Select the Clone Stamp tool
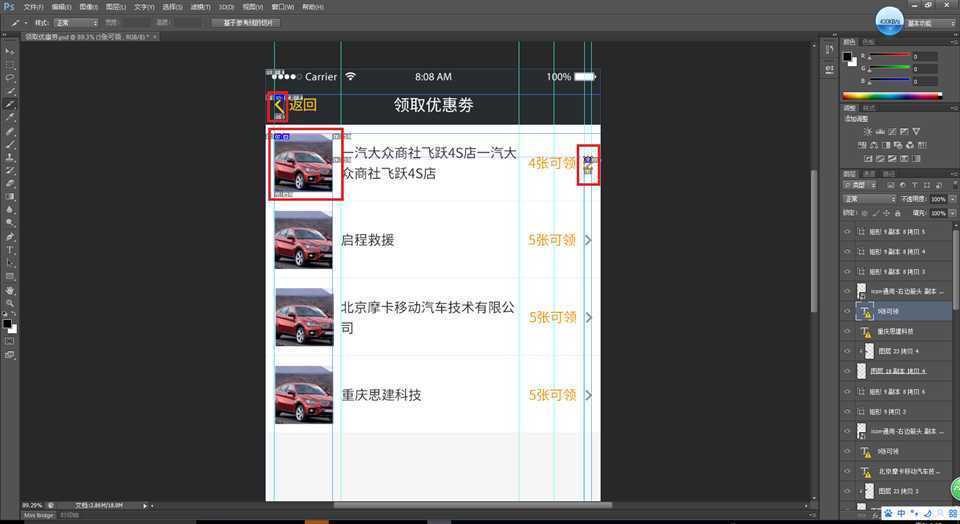960x524 pixels. (10, 157)
